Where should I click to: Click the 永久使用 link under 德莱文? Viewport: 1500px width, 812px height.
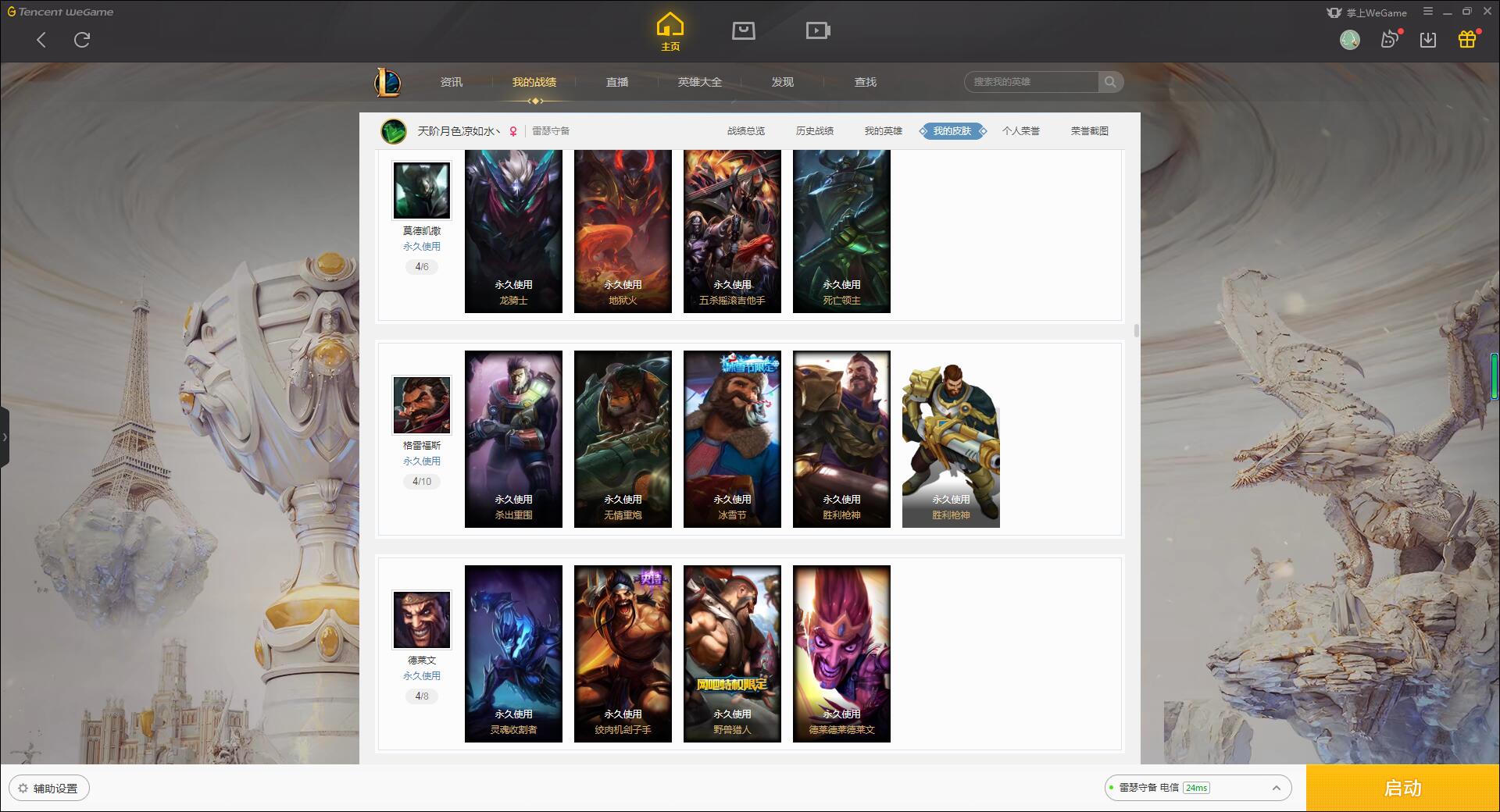tap(422, 676)
